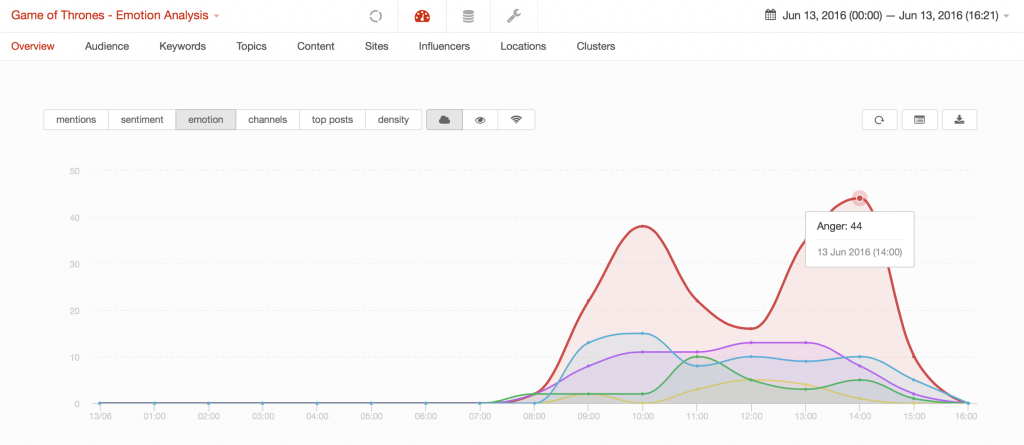
Task: Open the Influencers tab
Action: point(444,46)
